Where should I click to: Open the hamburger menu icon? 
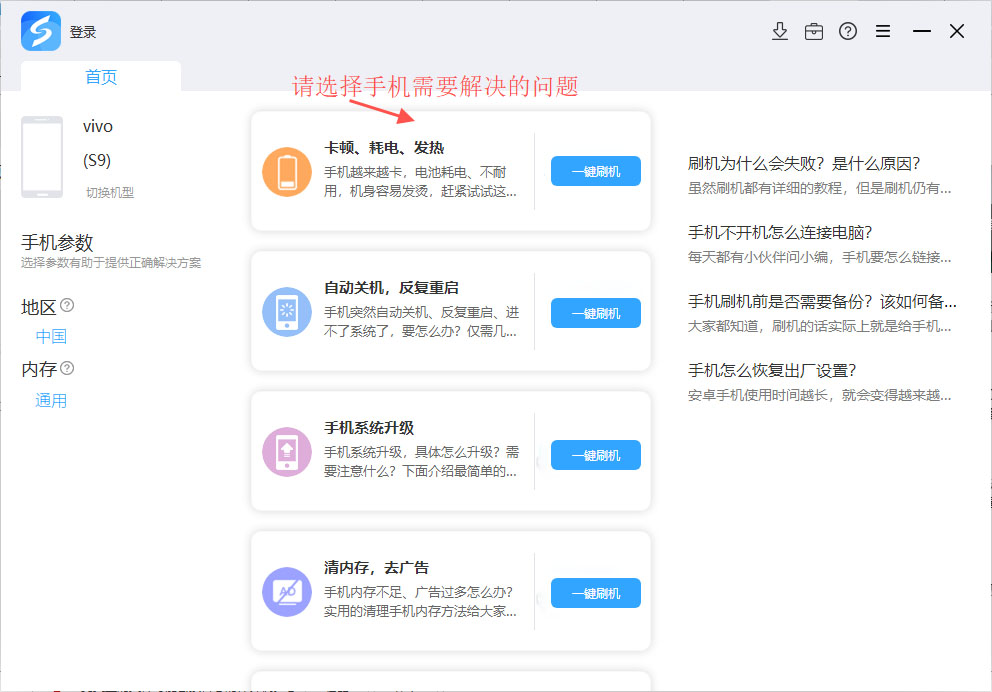882,31
